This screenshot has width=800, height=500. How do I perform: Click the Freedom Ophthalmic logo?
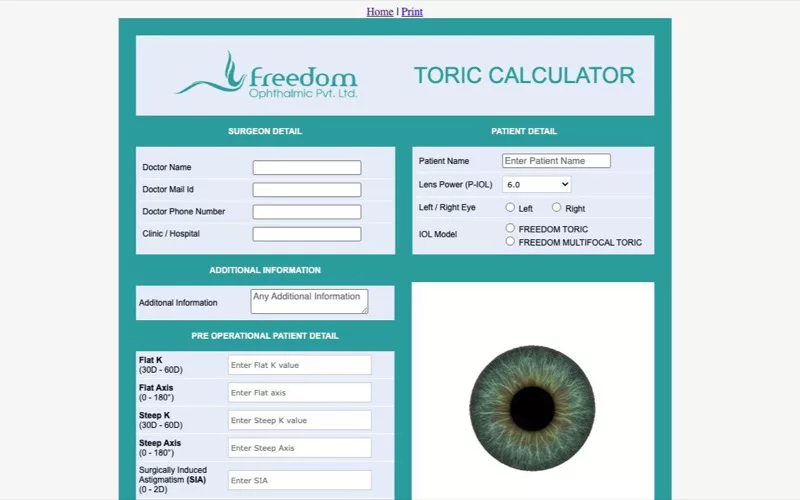coord(266,75)
